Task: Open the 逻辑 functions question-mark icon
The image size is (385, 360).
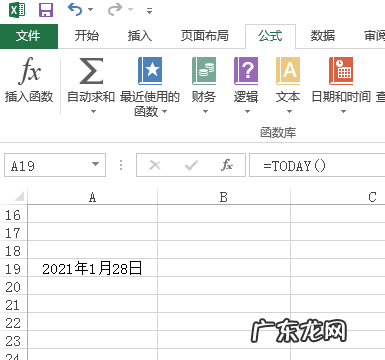Action: [246, 71]
